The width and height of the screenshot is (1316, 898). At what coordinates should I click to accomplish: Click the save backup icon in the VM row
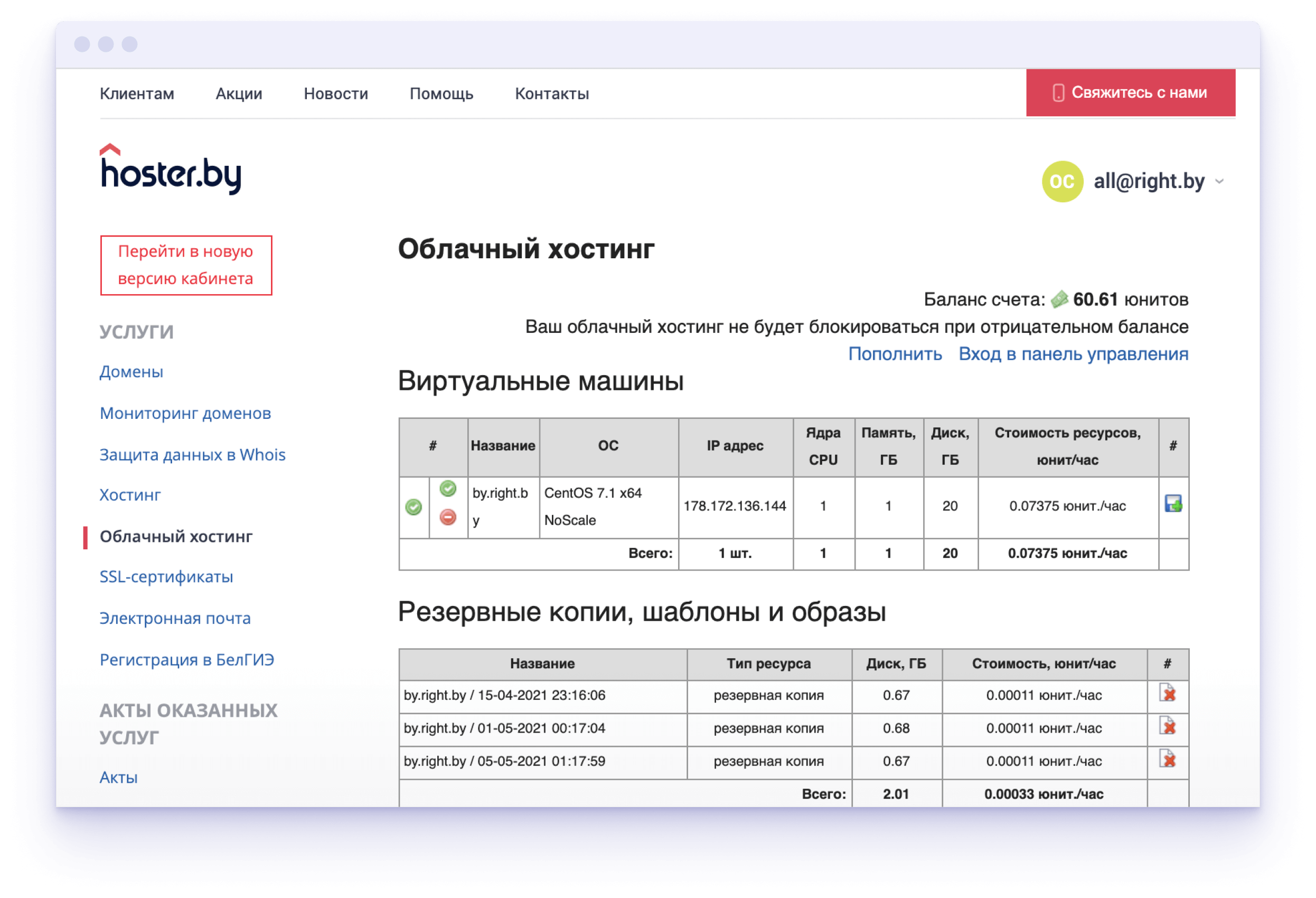[x=1173, y=503]
